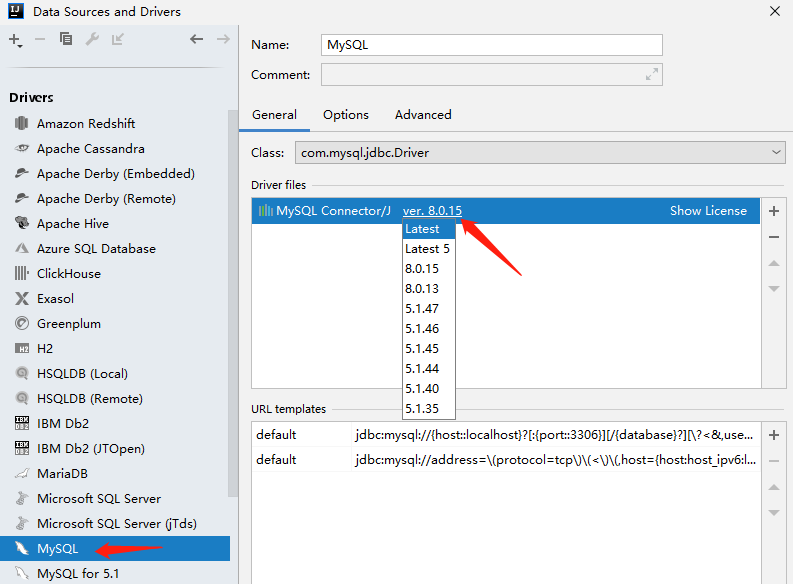Click the Exasol X icon
793x584 pixels.
pyautogui.click(x=21, y=298)
